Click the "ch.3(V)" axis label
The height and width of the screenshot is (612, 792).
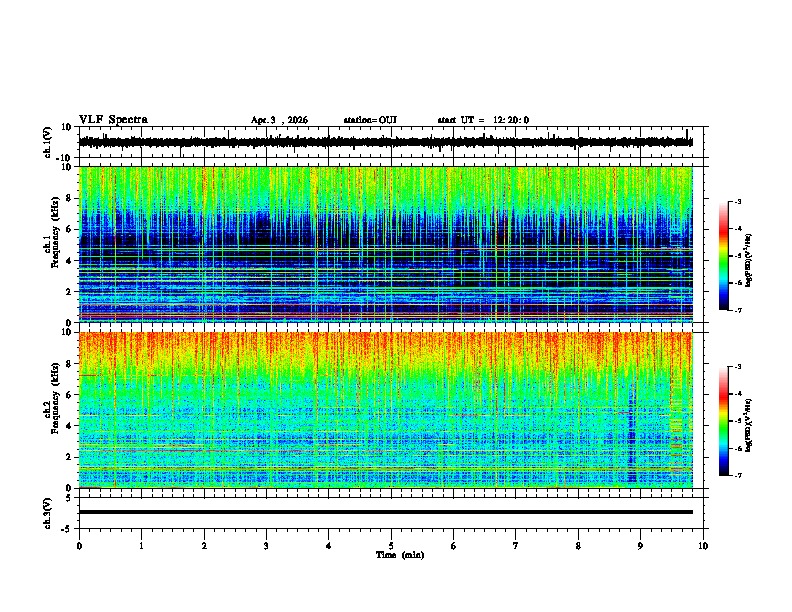coord(48,513)
